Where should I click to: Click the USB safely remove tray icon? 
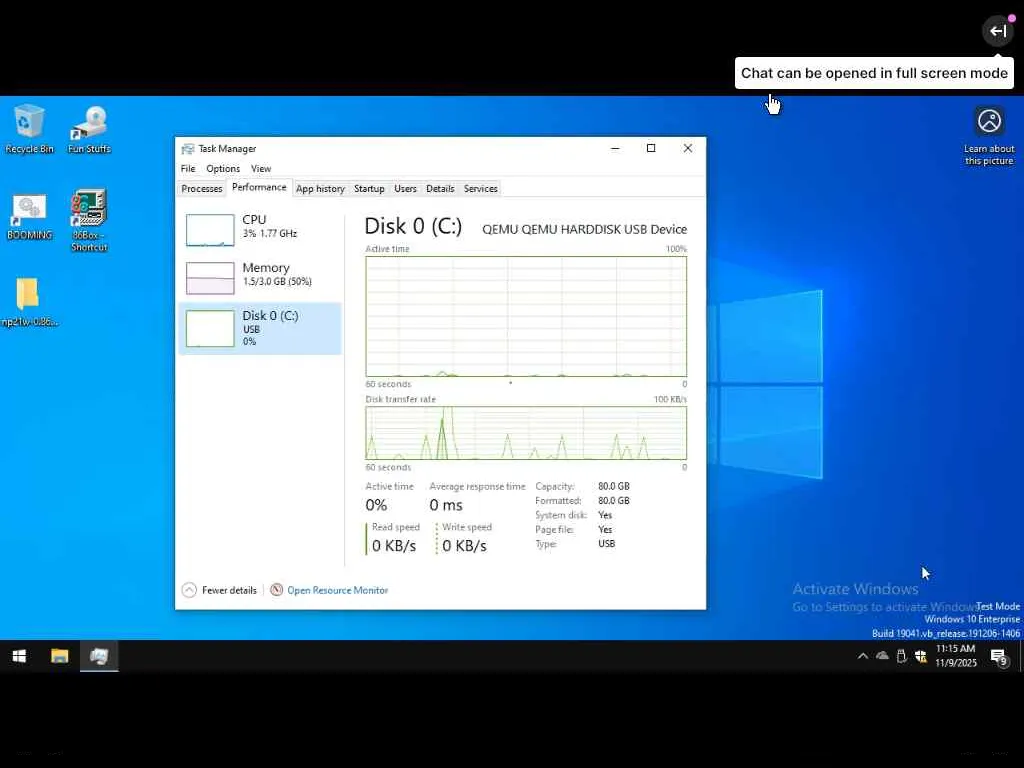(x=901, y=656)
